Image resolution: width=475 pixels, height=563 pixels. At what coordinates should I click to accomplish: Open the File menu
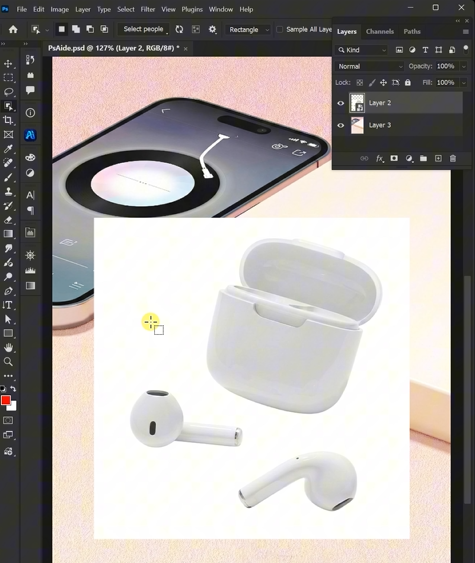(22, 9)
